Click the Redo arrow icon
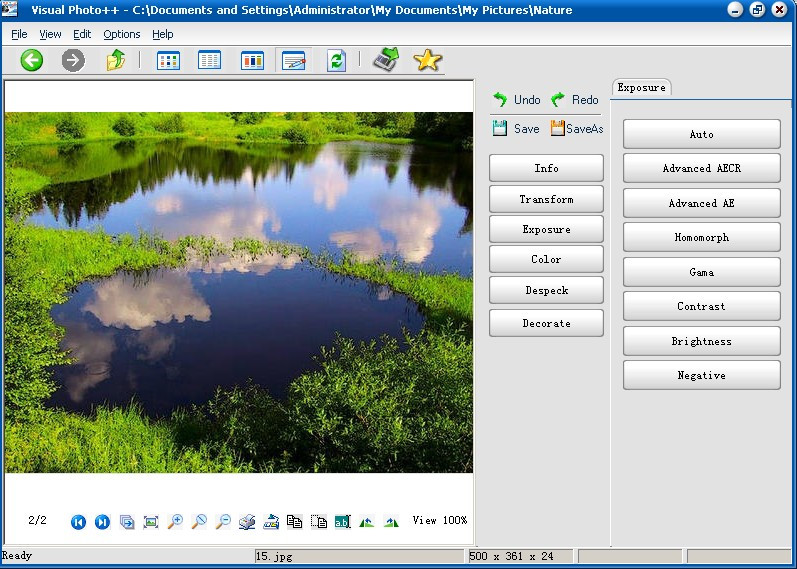Viewport: 797px width, 569px height. 558,100
